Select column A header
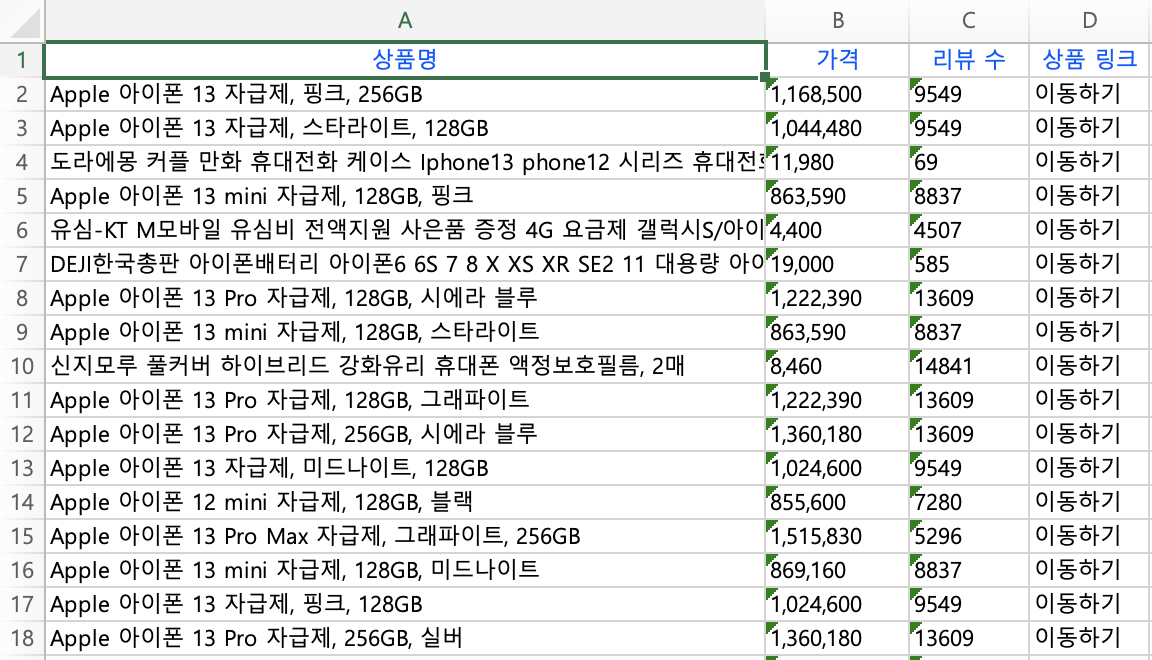This screenshot has width=1152, height=660. click(405, 21)
